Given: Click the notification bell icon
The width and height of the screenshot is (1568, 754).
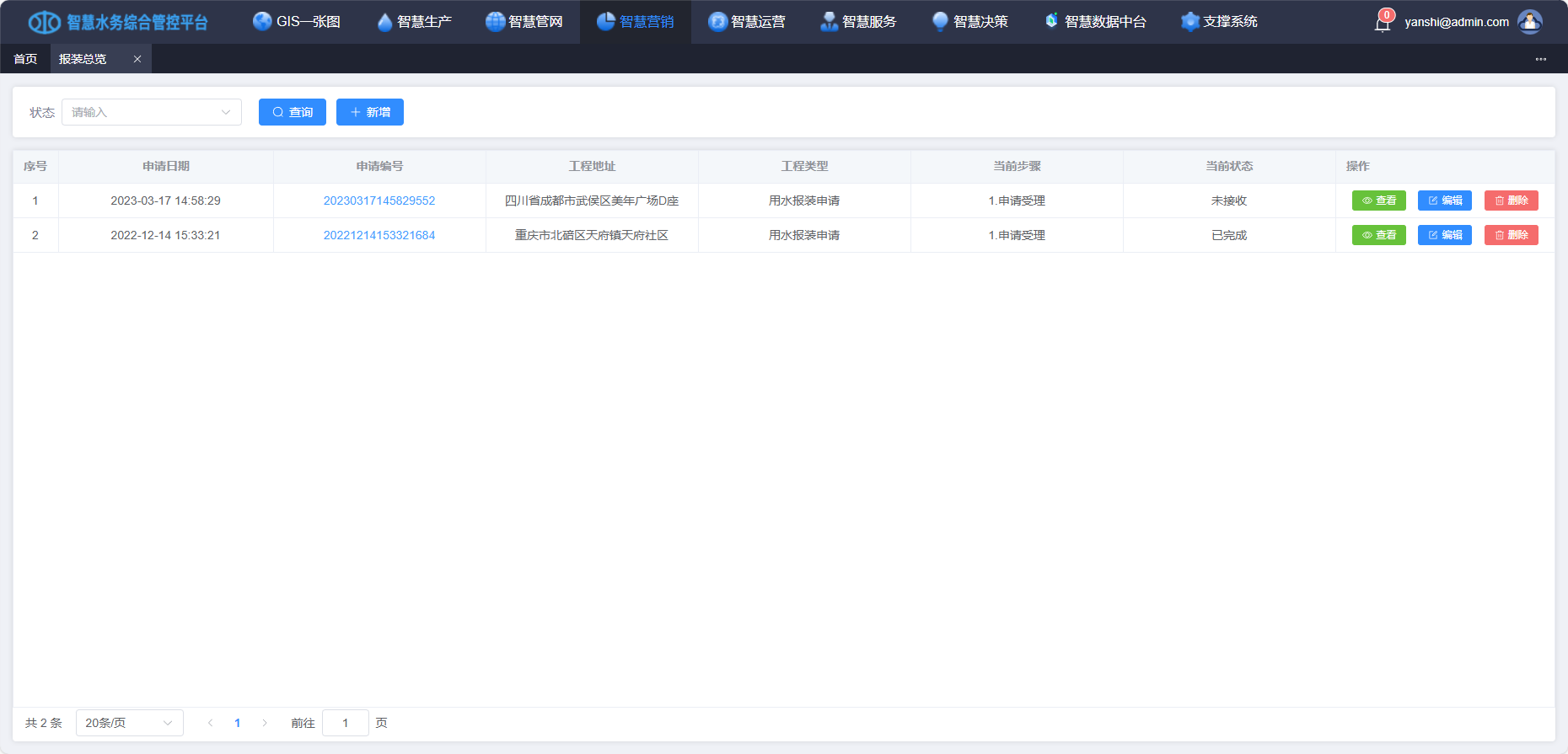Looking at the screenshot, I should point(1383,23).
